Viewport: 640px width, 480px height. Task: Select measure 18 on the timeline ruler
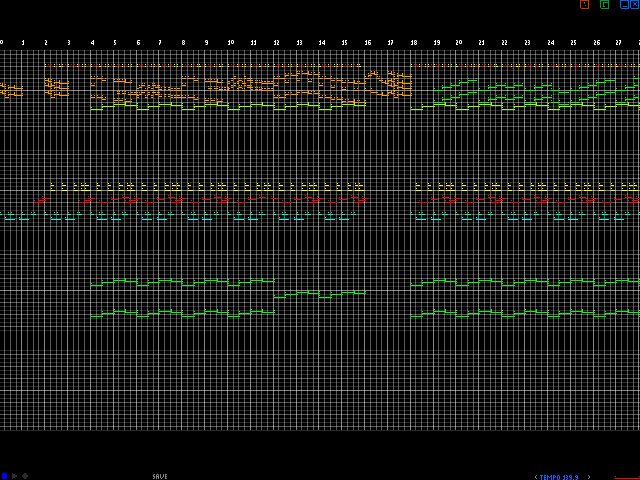click(413, 43)
